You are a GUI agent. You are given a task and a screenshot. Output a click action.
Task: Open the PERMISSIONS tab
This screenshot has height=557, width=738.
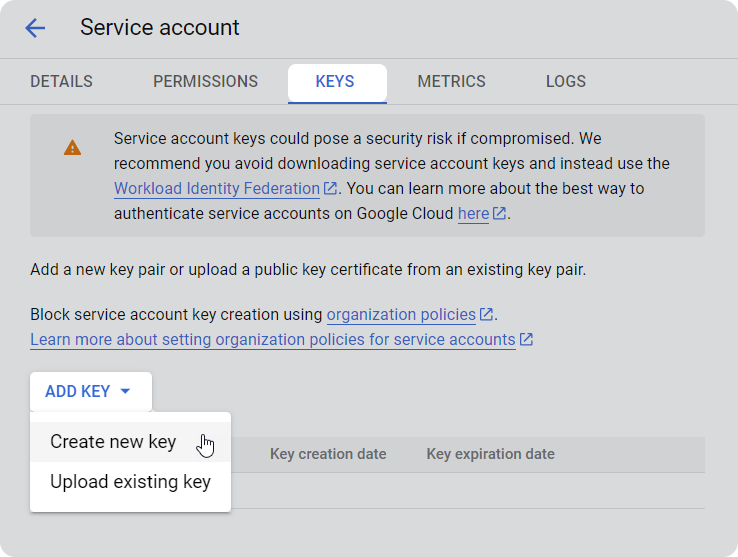[206, 81]
